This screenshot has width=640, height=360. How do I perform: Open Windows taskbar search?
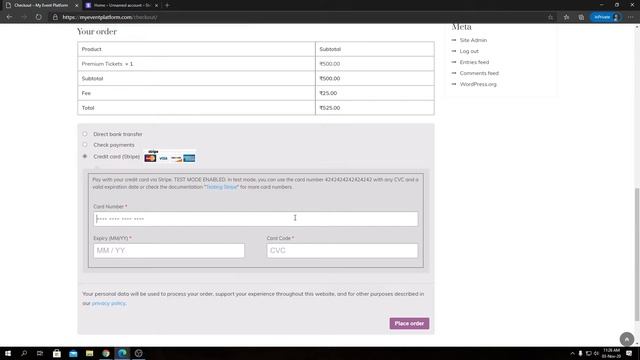[x=24, y=353]
